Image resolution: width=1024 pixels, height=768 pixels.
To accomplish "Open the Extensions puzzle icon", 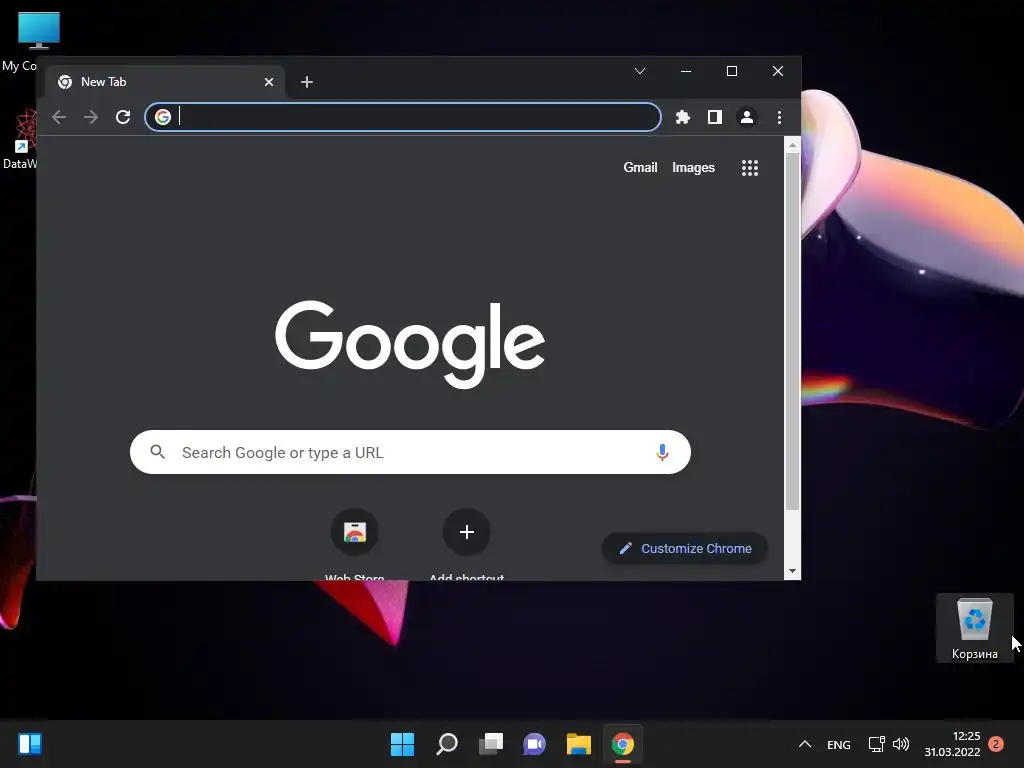I will coord(682,117).
